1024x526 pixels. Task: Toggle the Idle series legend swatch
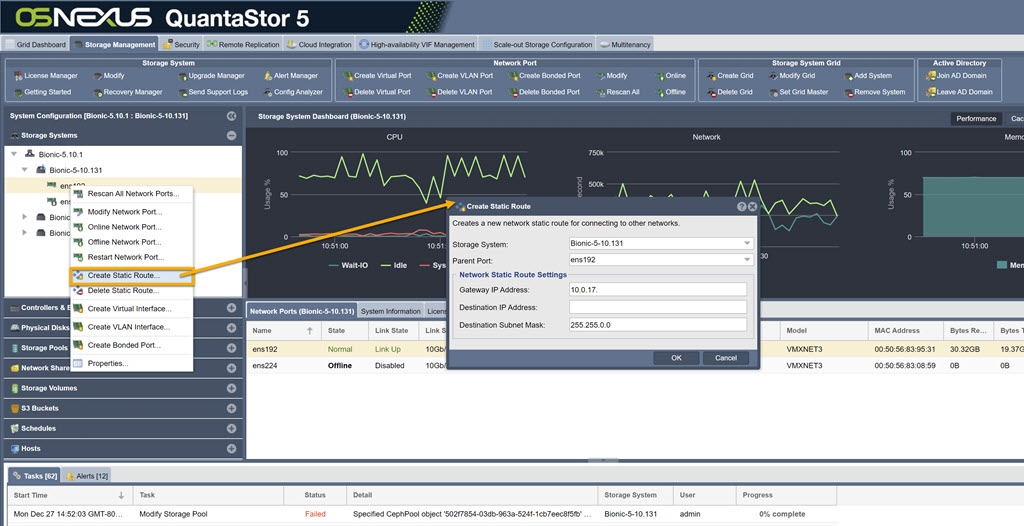[385, 265]
